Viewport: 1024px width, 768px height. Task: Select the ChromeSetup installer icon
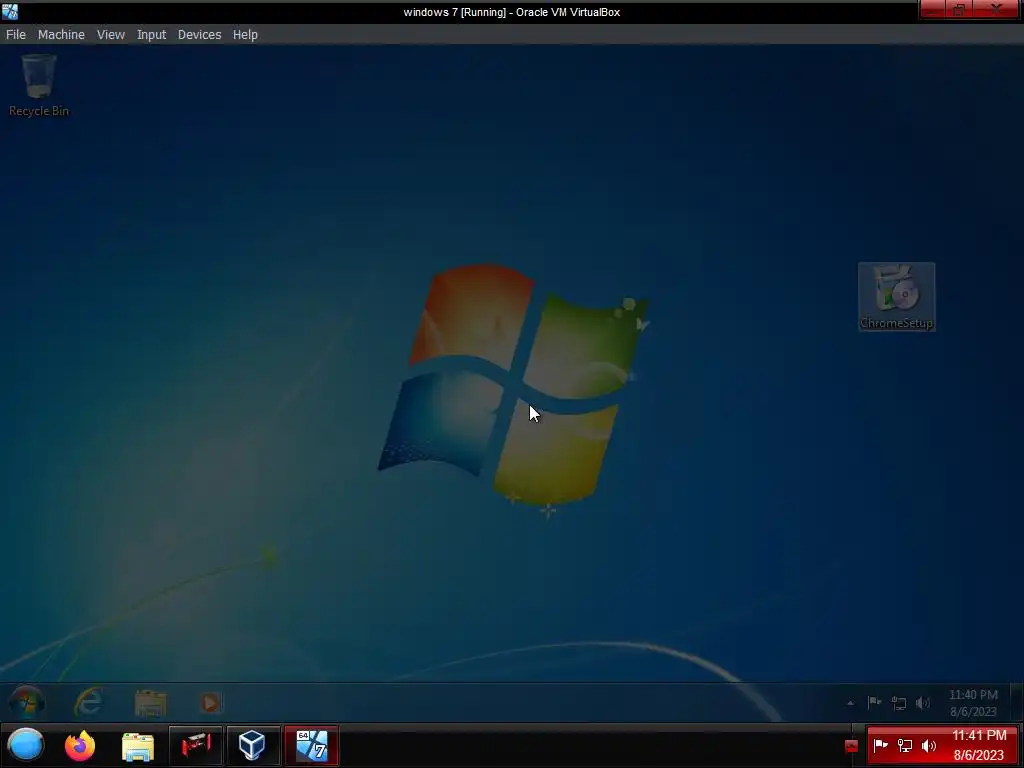pos(897,296)
